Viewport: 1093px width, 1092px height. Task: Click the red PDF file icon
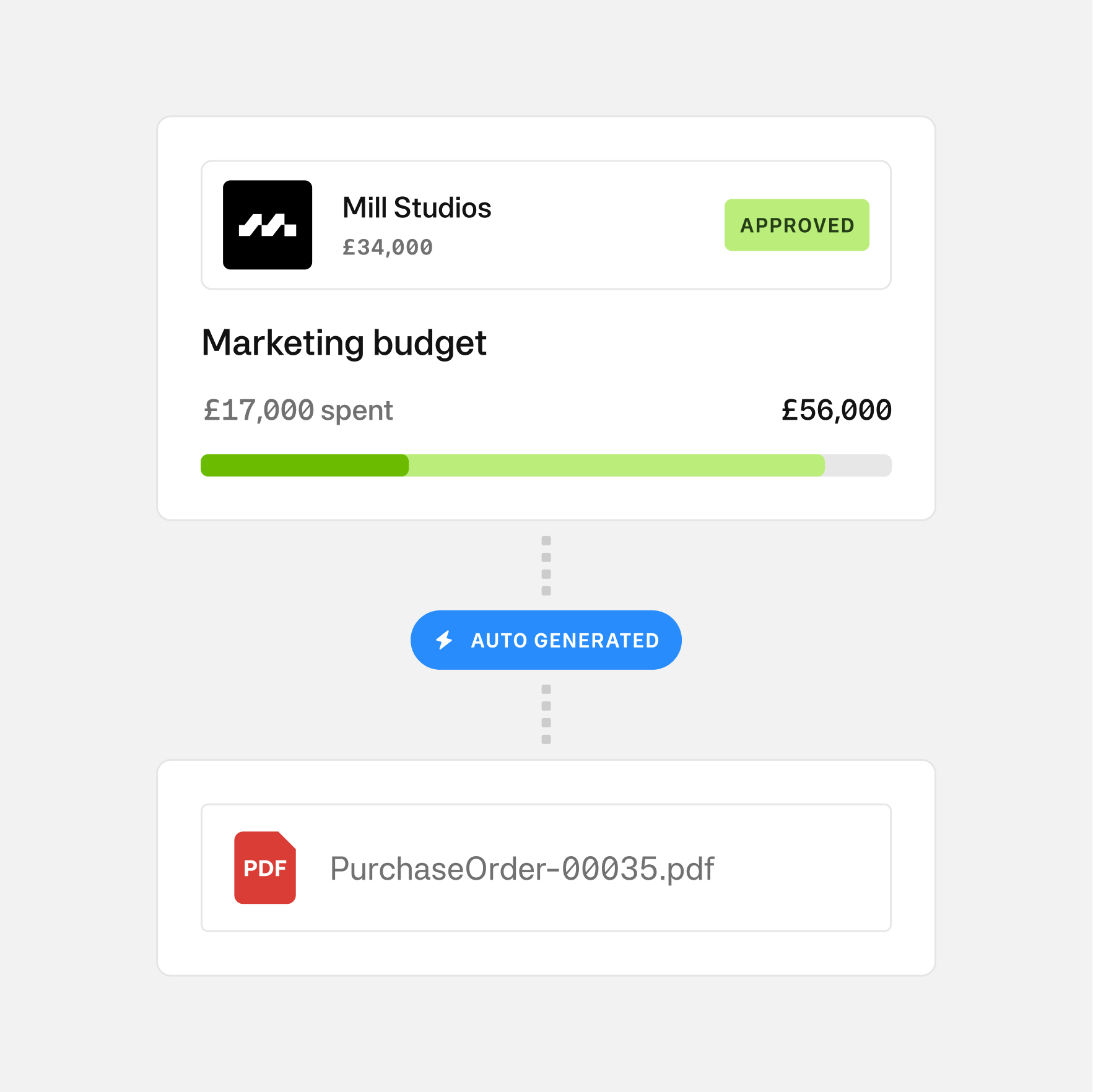(265, 867)
